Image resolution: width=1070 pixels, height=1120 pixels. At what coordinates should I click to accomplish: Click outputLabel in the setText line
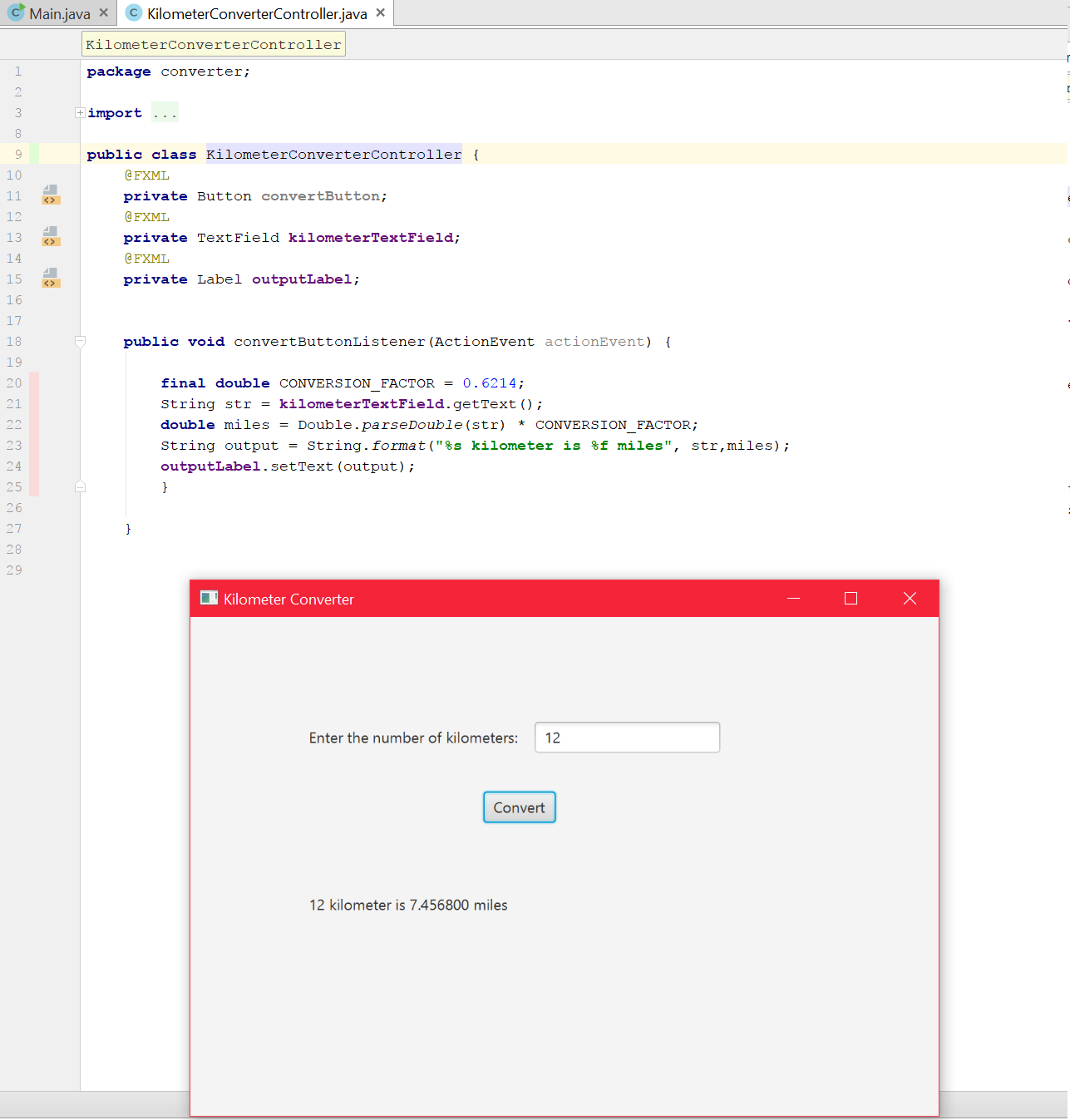[x=210, y=466]
